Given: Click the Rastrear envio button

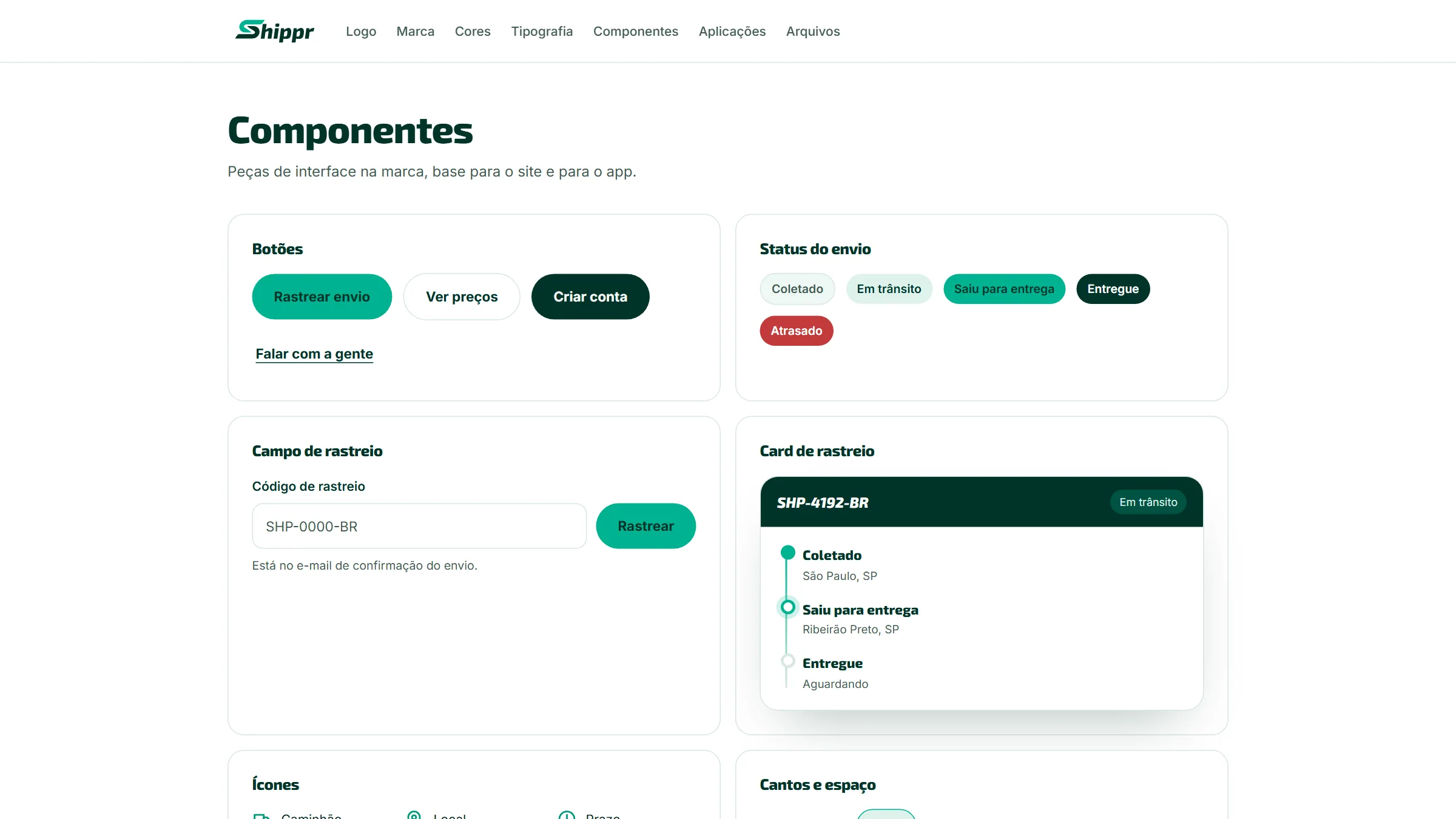Looking at the screenshot, I should click(x=322, y=297).
